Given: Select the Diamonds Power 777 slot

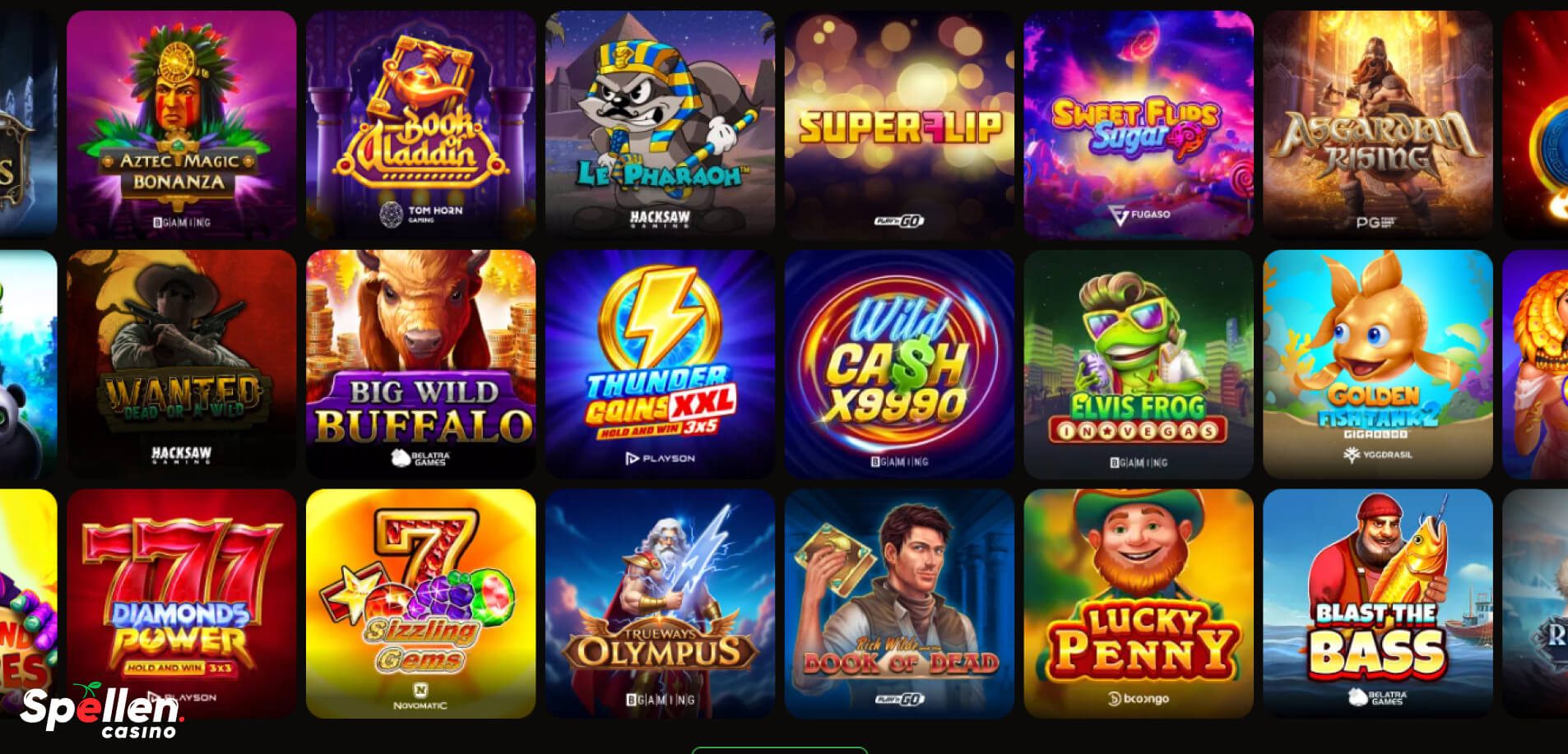Looking at the screenshot, I should click(x=181, y=604).
